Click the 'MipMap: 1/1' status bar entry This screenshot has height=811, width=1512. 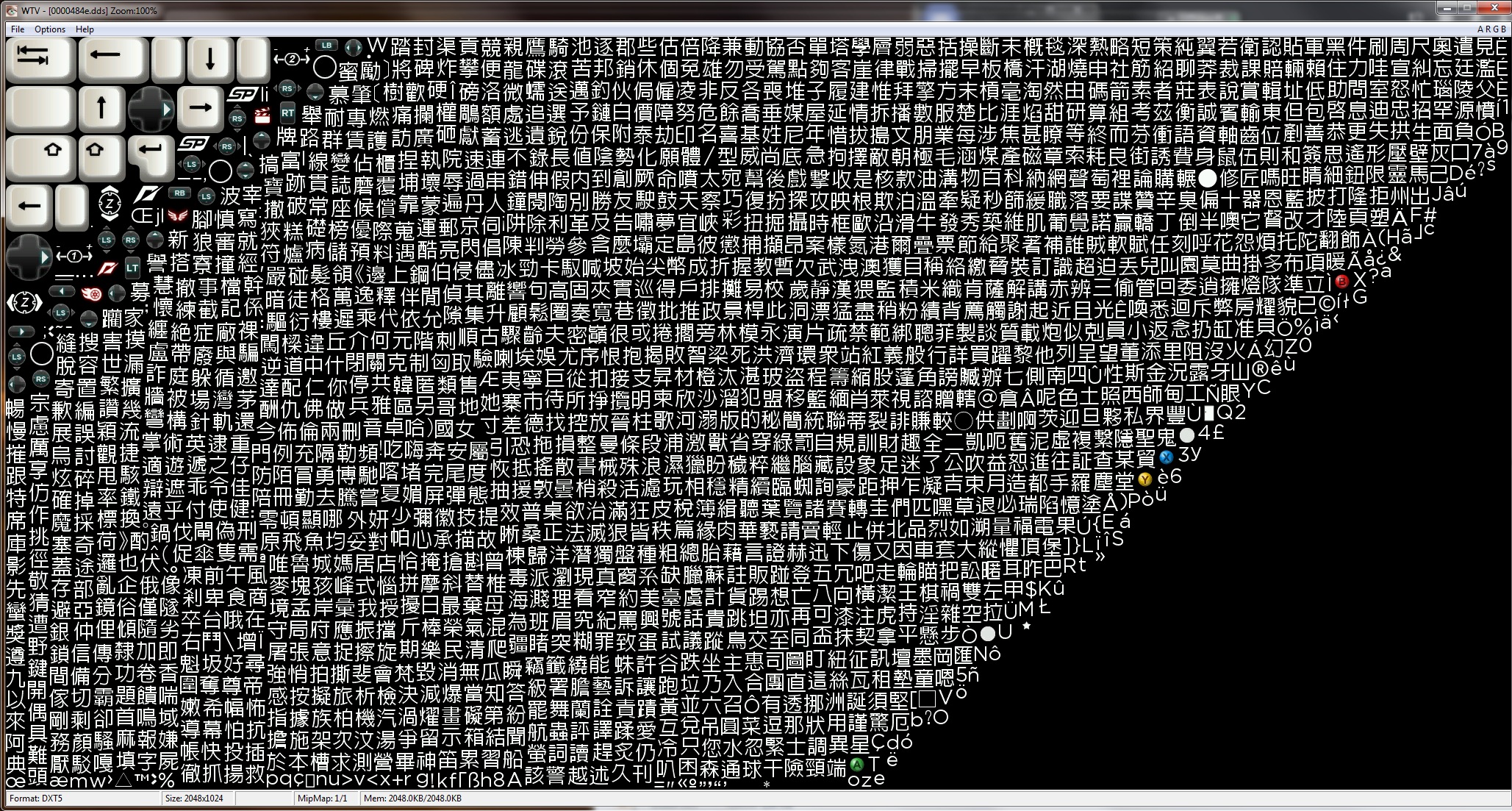[x=323, y=798]
